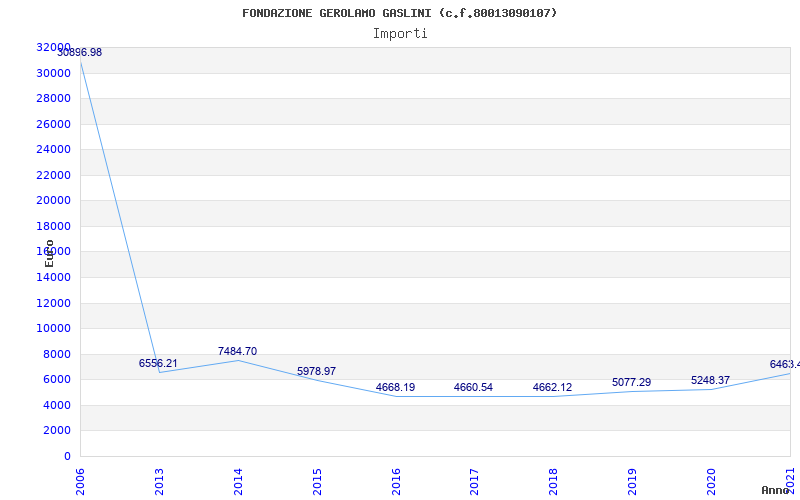Select the 5978.97 data label
The image size is (800, 500).
pyautogui.click(x=316, y=371)
